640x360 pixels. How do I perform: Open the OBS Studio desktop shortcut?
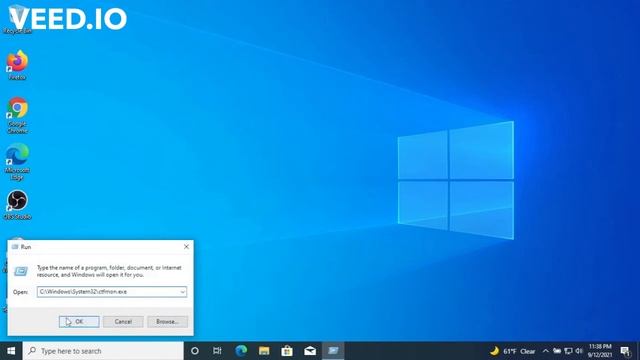pos(17,205)
